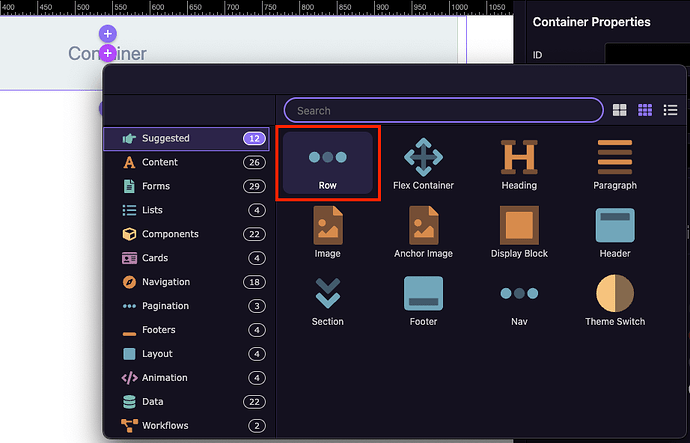690x443 pixels.
Task: Click the ID field in Container Properties
Action: tap(647, 55)
